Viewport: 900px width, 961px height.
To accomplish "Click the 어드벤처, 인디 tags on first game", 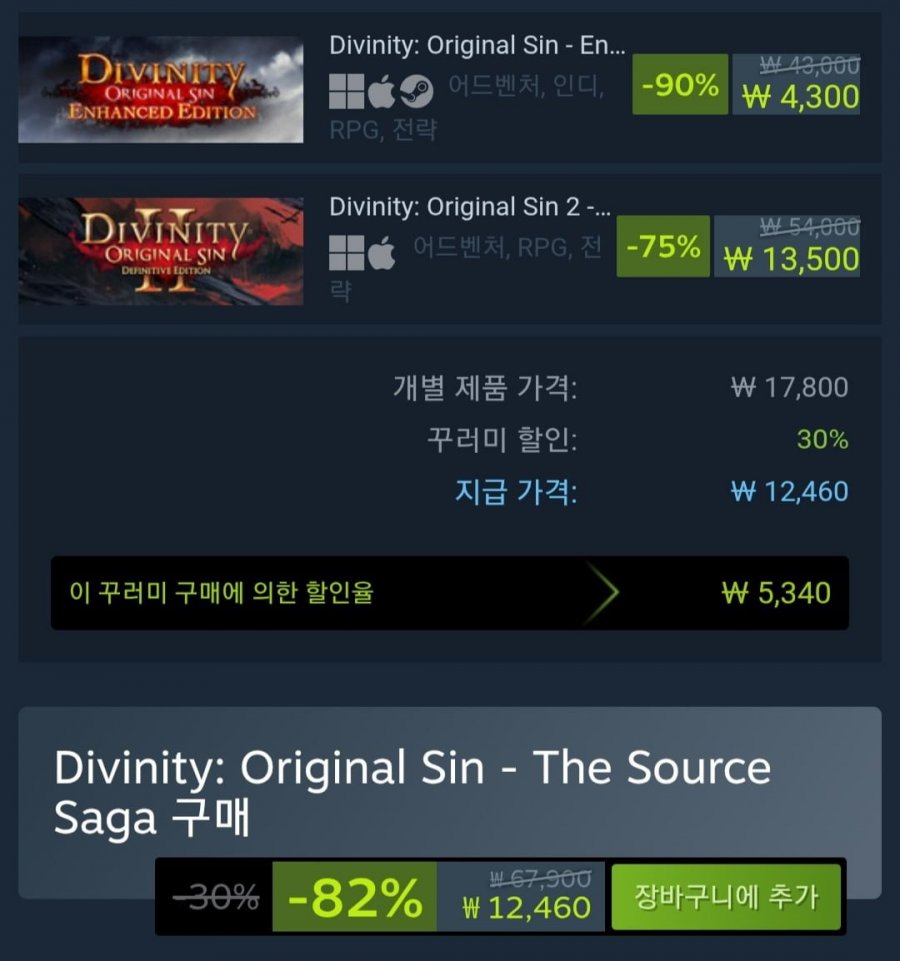I will [x=527, y=86].
